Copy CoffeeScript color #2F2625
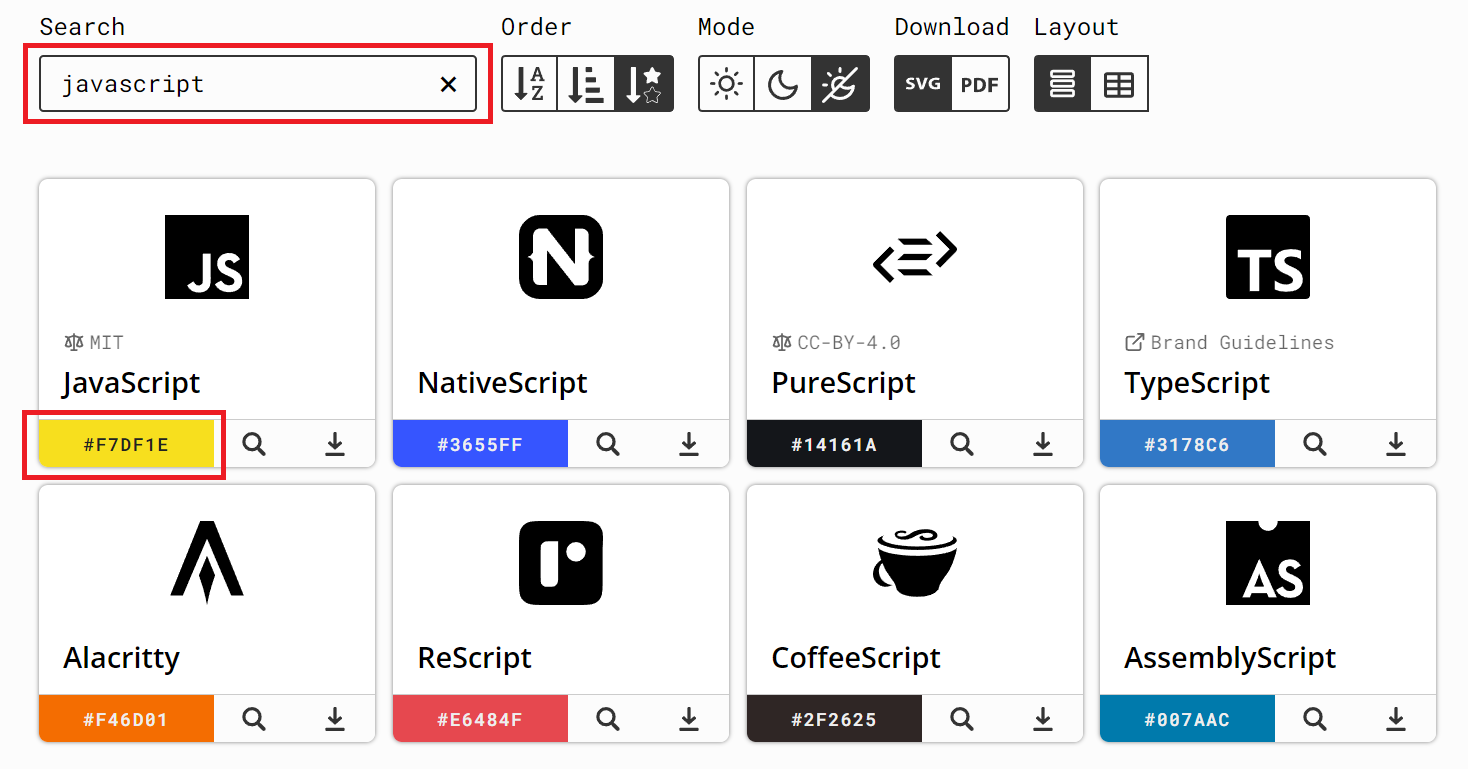 tap(834, 719)
